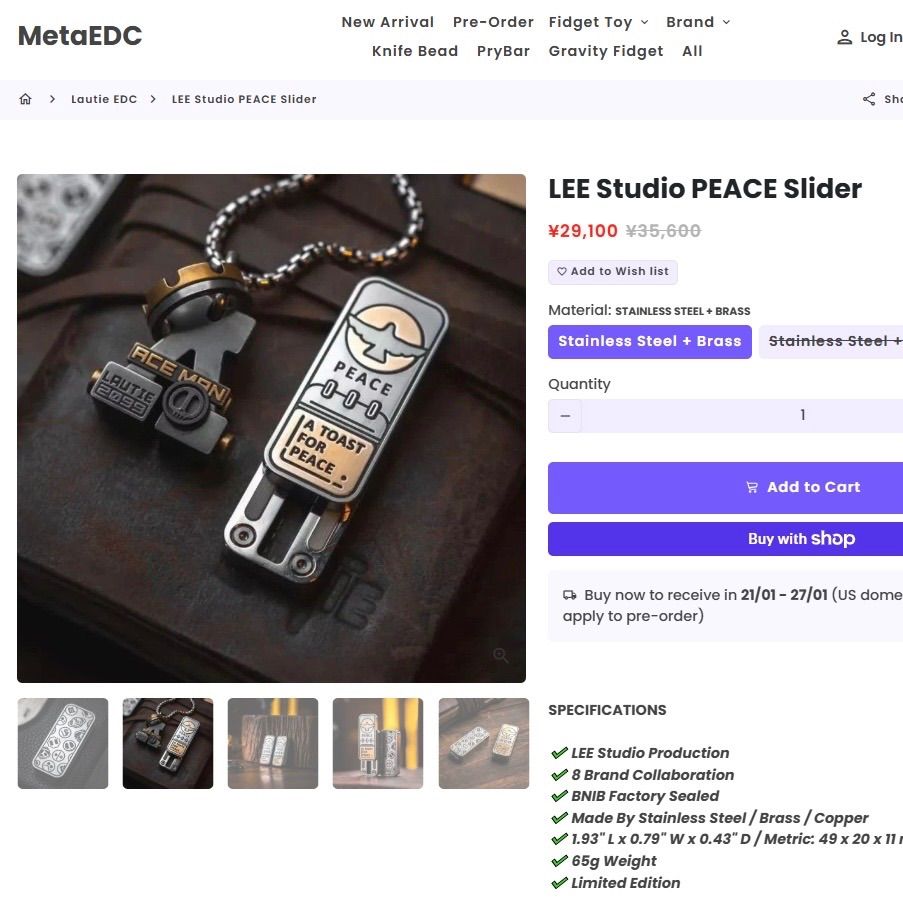Click the Buy with Shop button
Viewport: 903px width, 903px height.
coord(800,539)
